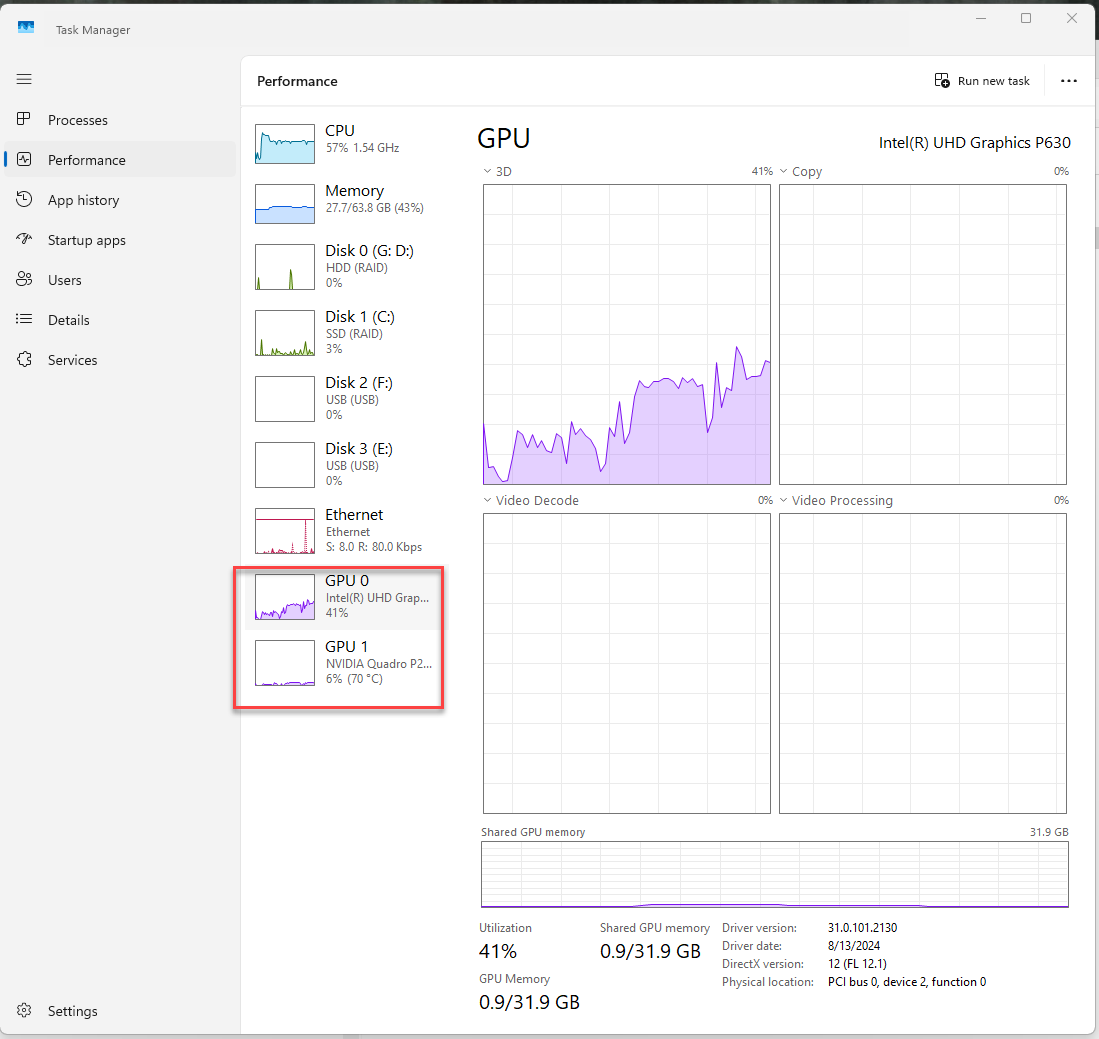Open the Video Decode graph dropdown
Image resolution: width=1099 pixels, height=1039 pixels.
click(487, 500)
